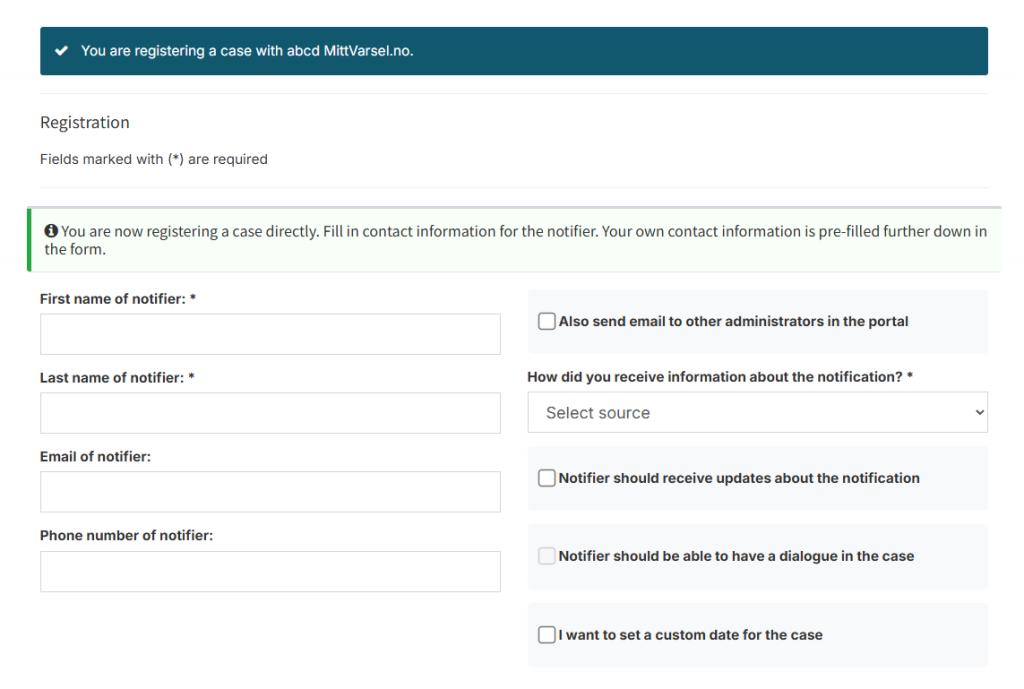Click the checkmark icon in the banner
The height and width of the screenshot is (689, 1024).
(62, 51)
